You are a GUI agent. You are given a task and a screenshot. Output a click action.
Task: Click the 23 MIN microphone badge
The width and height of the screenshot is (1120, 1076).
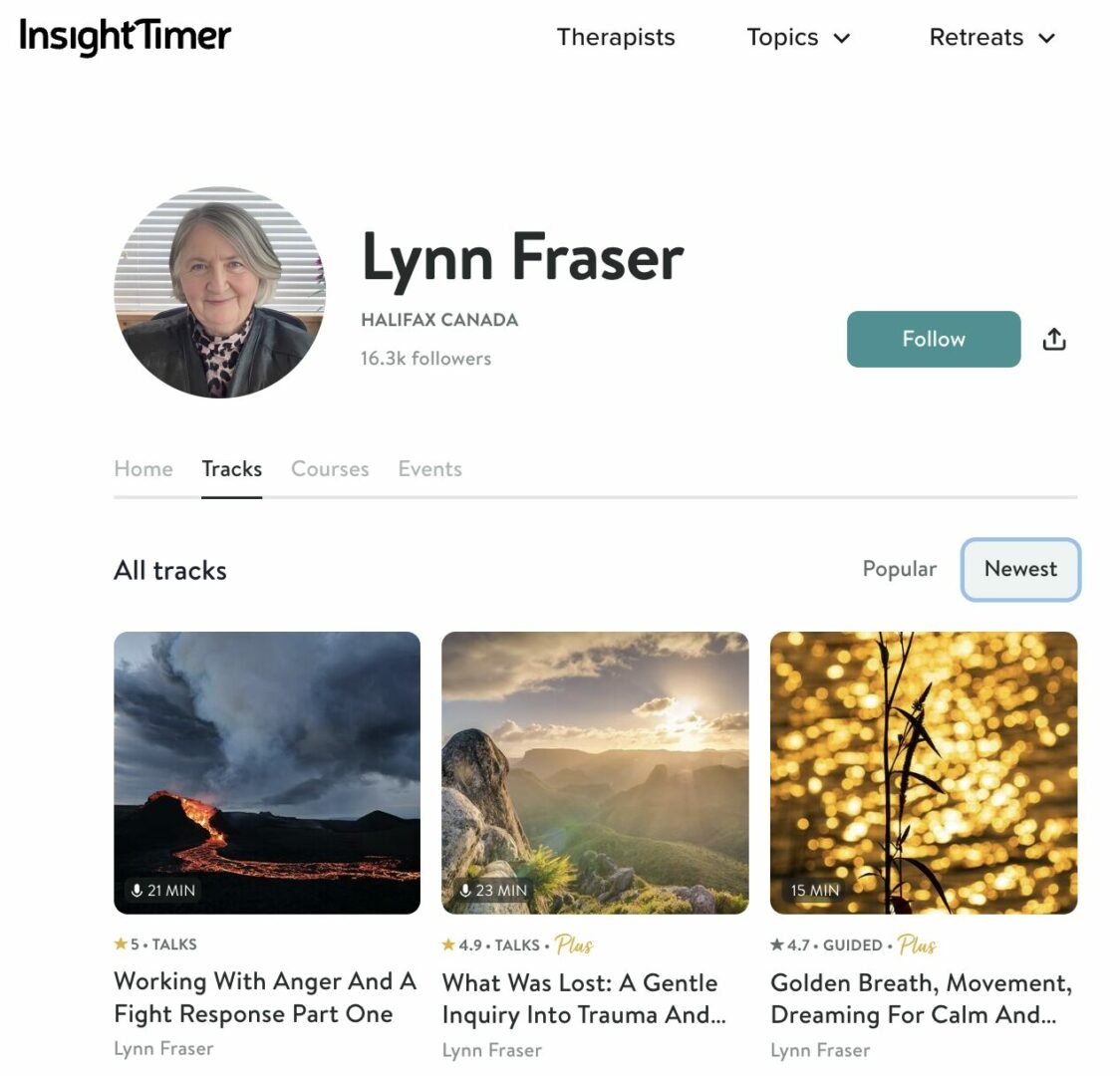pyautogui.click(x=493, y=891)
